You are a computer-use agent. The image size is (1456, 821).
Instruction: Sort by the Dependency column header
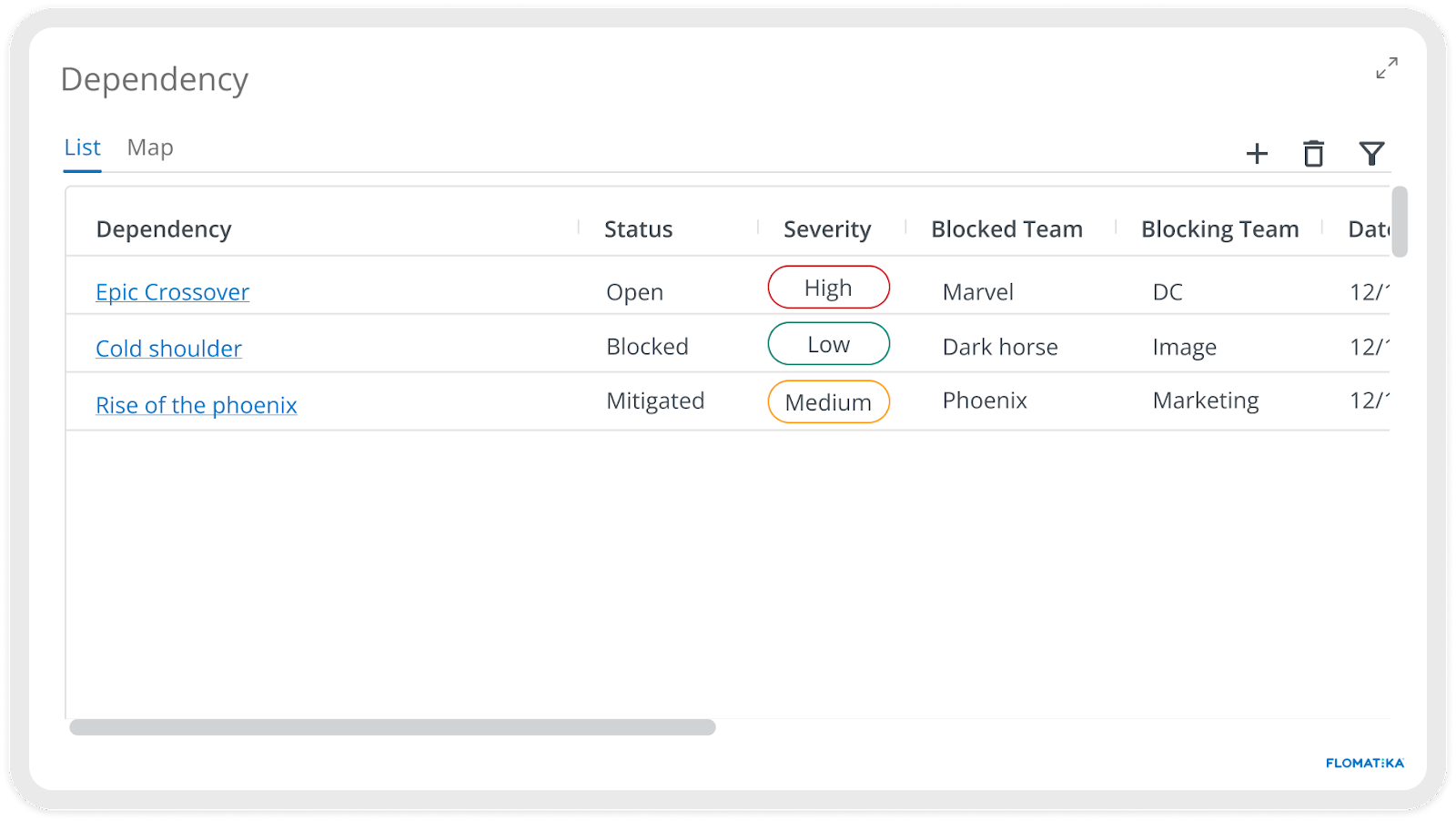164,229
